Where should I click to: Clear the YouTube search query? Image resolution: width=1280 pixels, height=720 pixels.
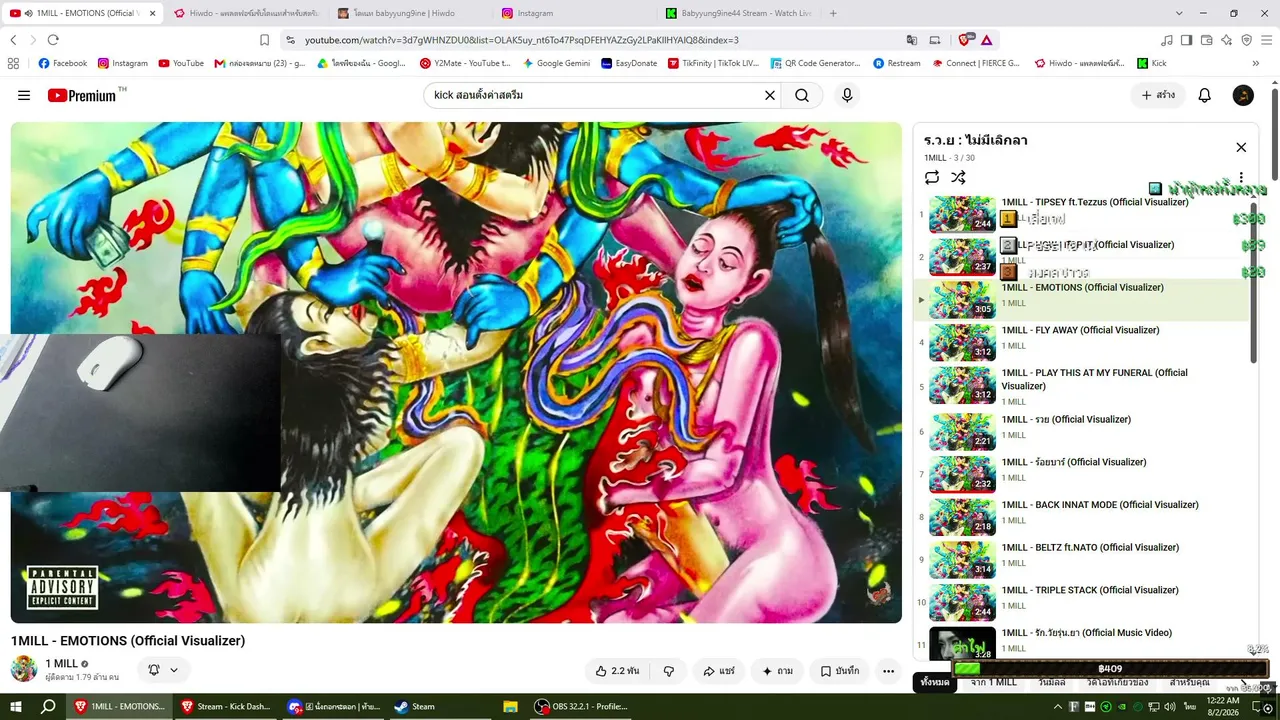coord(770,95)
